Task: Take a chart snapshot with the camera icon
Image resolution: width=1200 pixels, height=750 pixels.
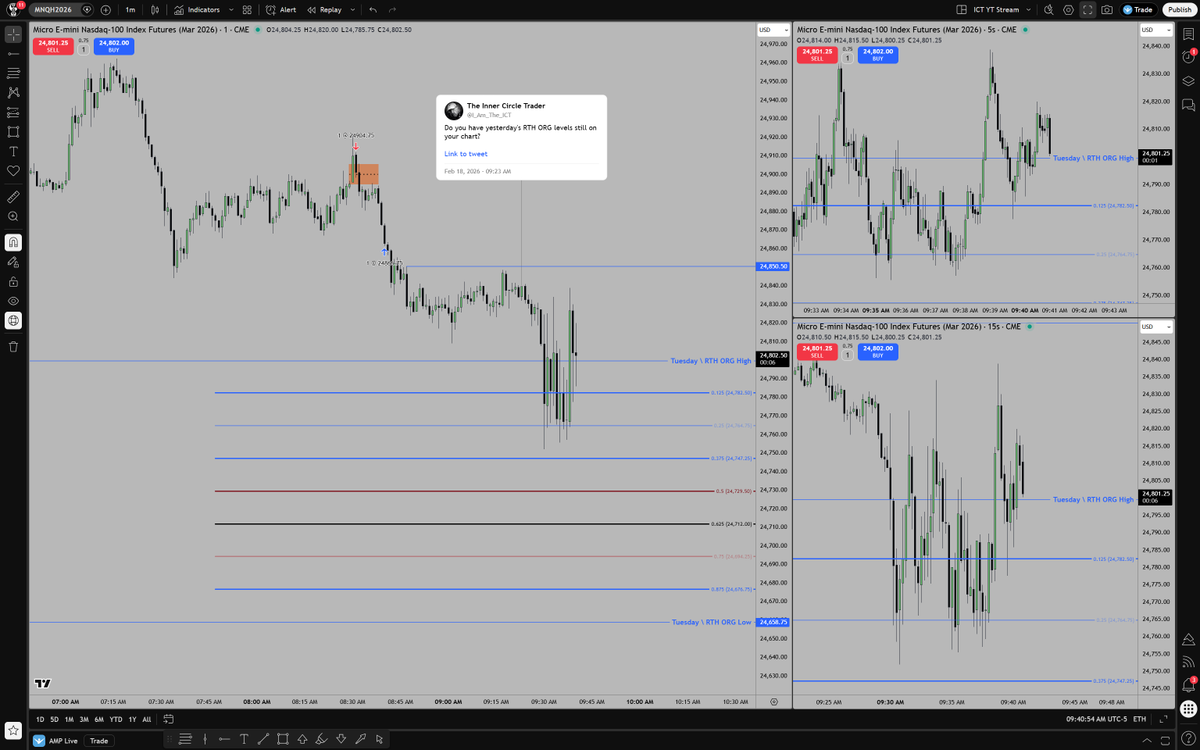Action: (1107, 9)
